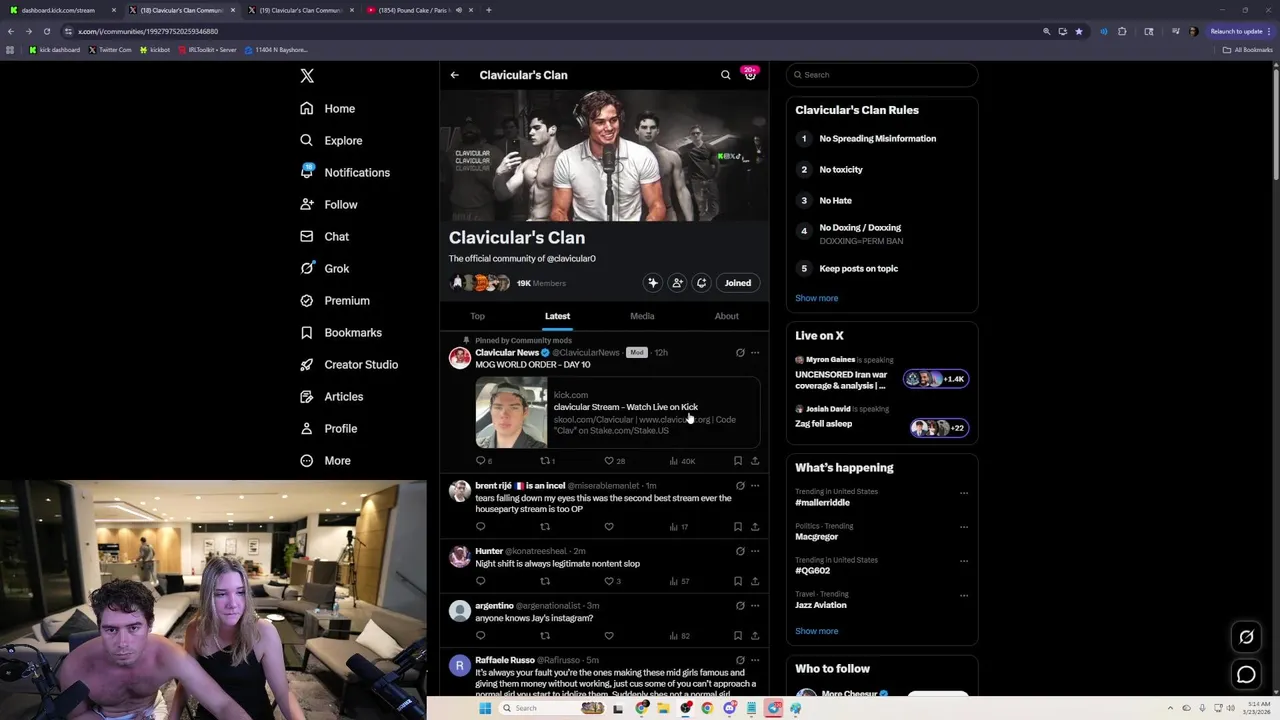Image resolution: width=1280 pixels, height=720 pixels.
Task: Switch to the Top tab
Action: [x=477, y=316]
